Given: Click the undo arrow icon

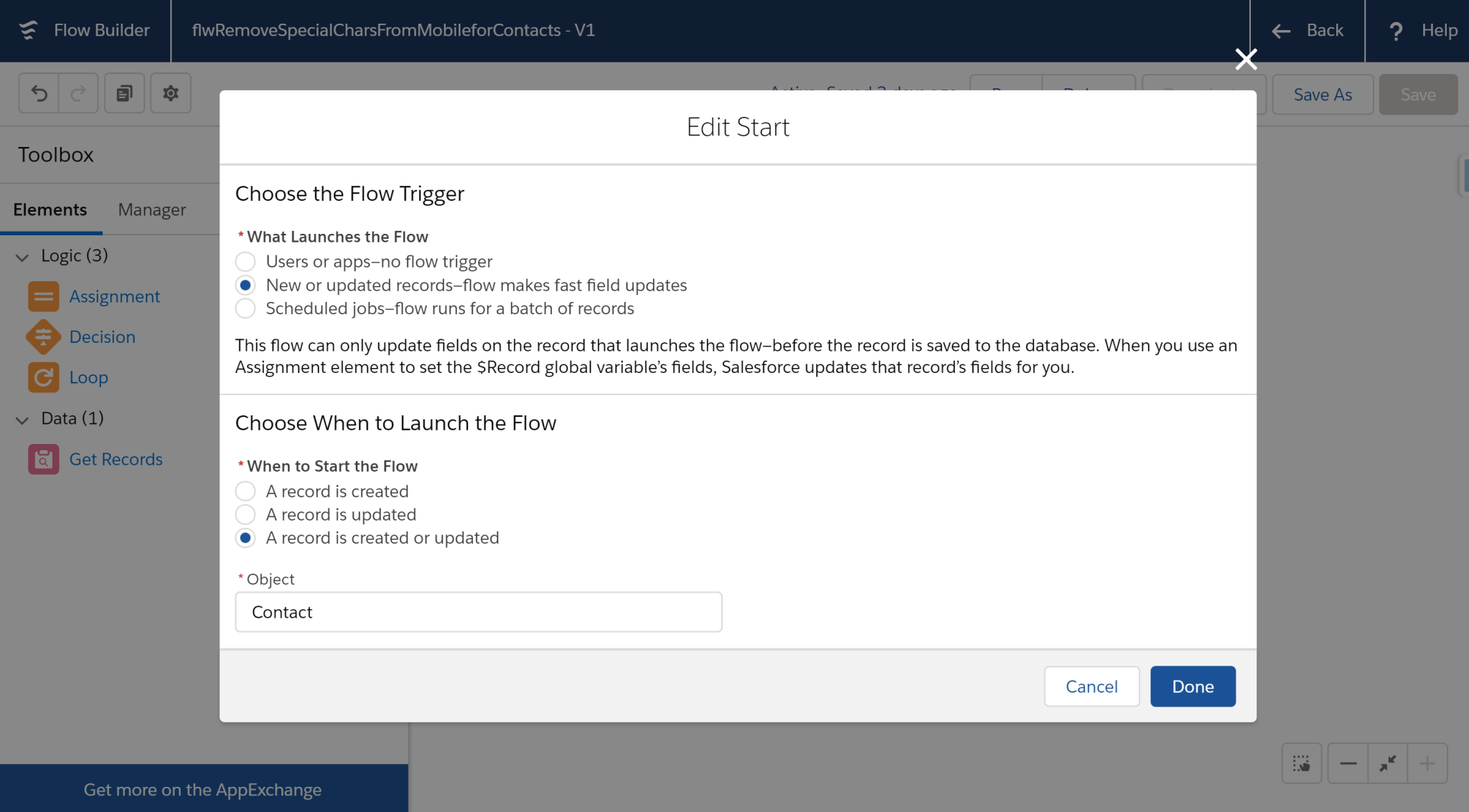Looking at the screenshot, I should (39, 93).
